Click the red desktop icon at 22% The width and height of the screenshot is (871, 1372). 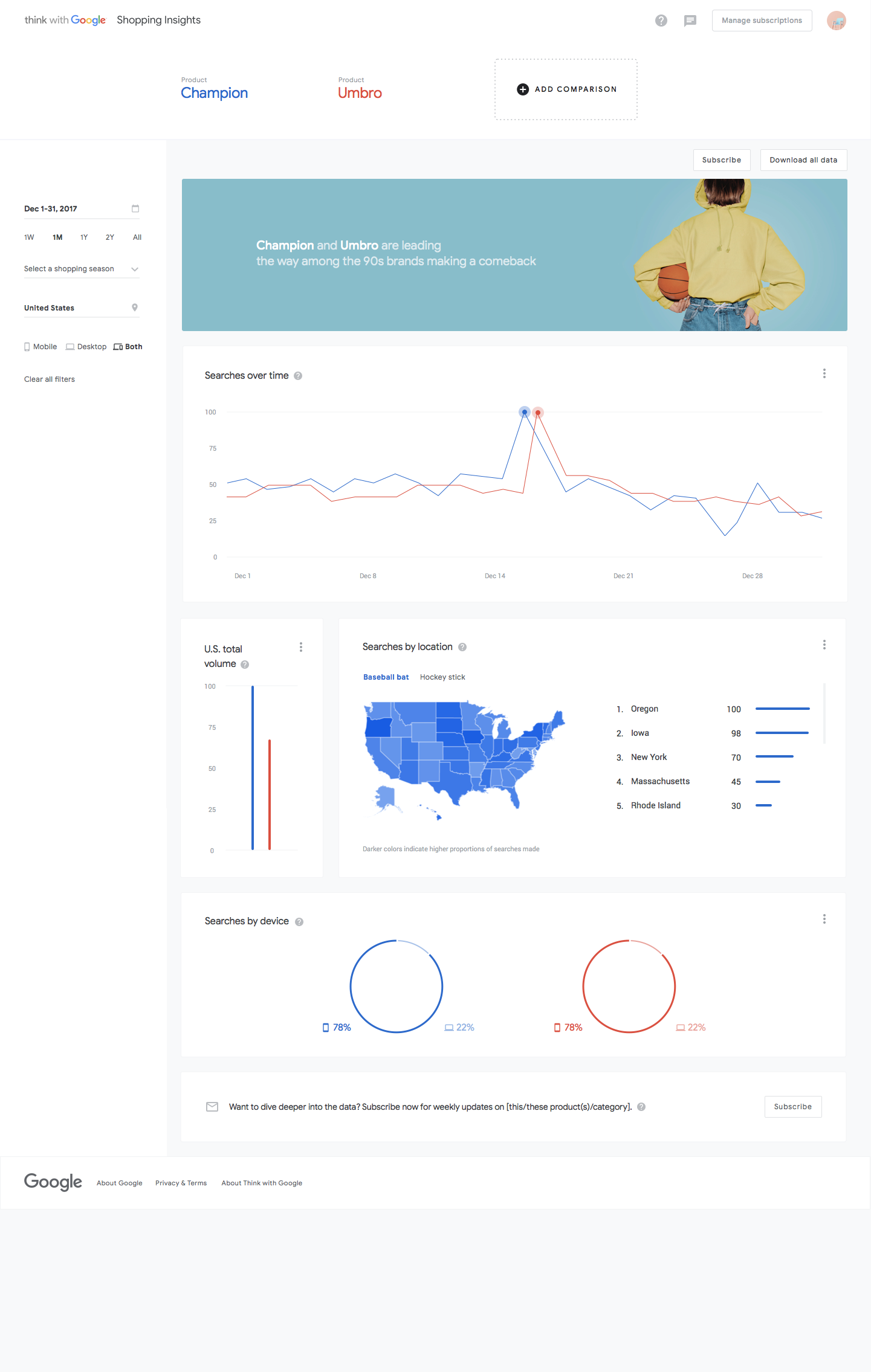click(x=681, y=1028)
